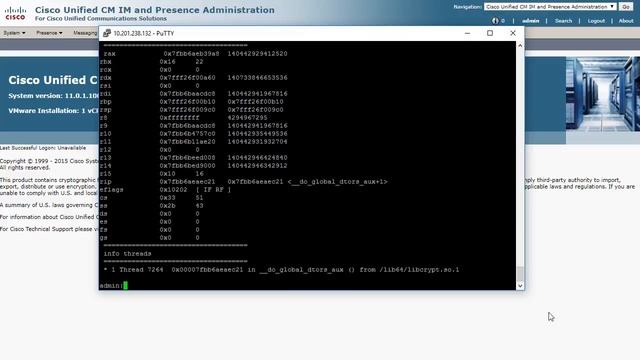Click the 'info threads' line in the terminal
Screen dimensions: 640x360
pos(127,253)
